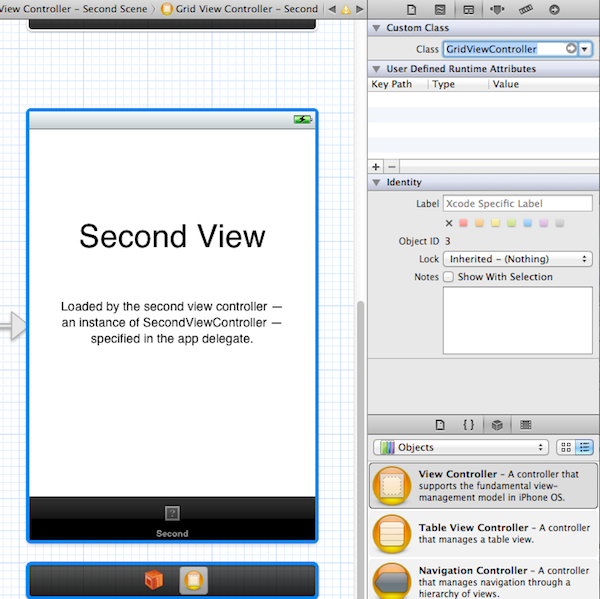Click the Type column header
Image resolution: width=600 pixels, height=599 pixels.
tap(443, 84)
